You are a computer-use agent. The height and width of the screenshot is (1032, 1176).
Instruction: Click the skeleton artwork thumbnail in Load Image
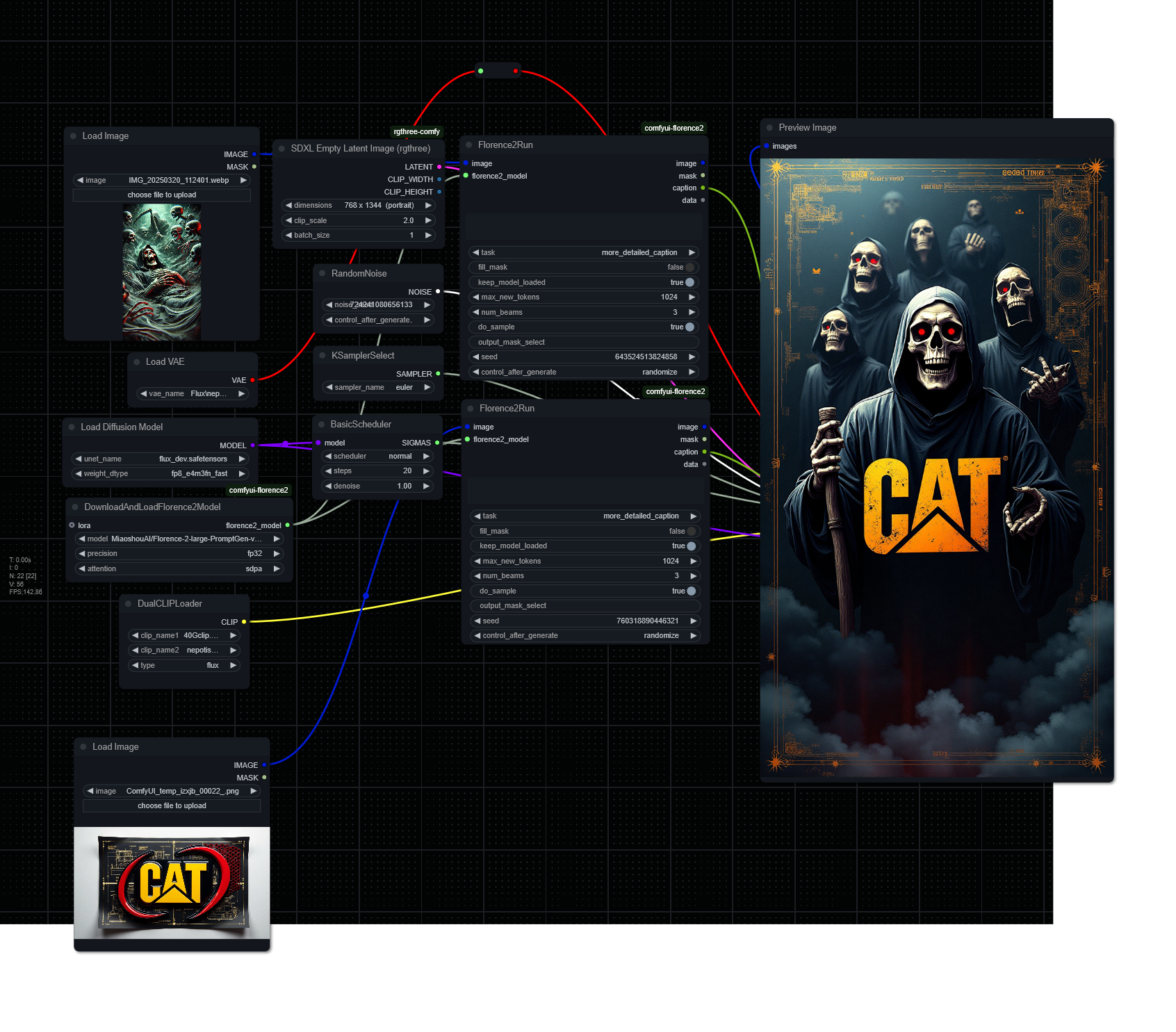tap(162, 272)
